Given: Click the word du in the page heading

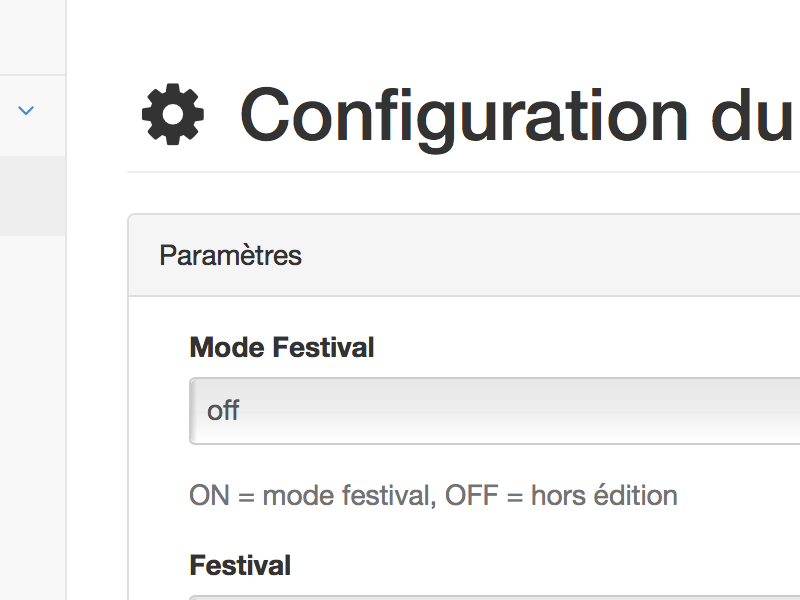Looking at the screenshot, I should [x=753, y=115].
